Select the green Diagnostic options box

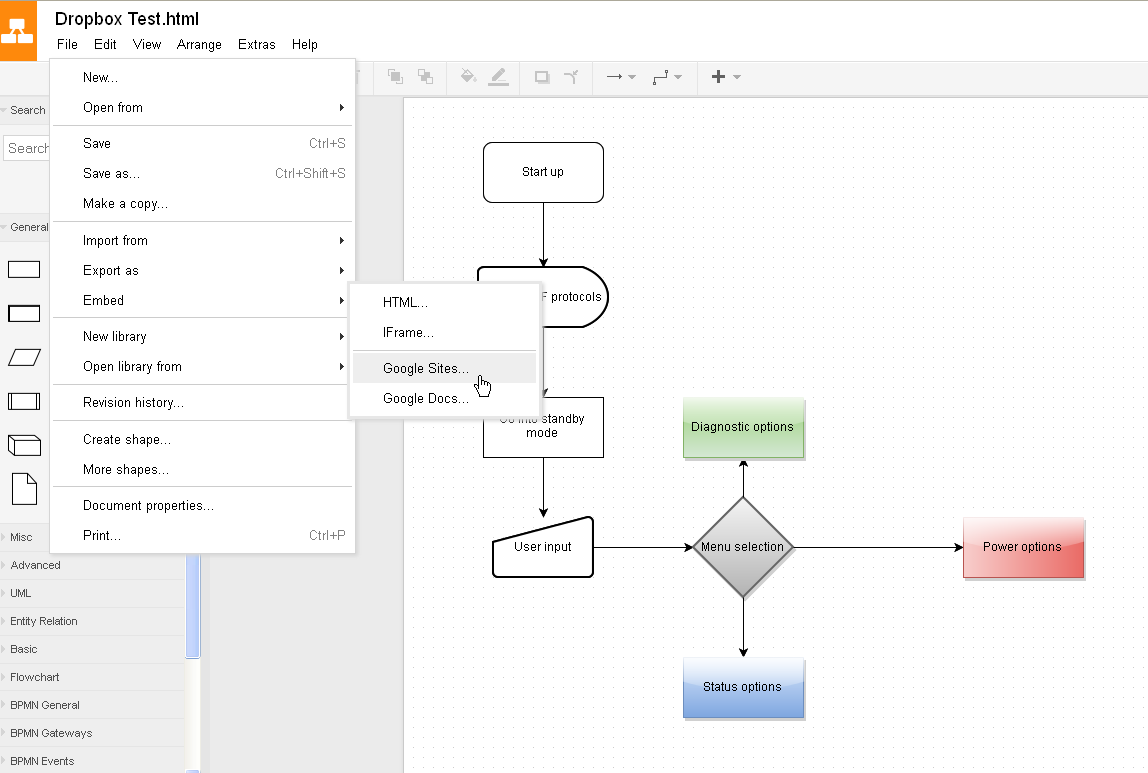(x=744, y=428)
